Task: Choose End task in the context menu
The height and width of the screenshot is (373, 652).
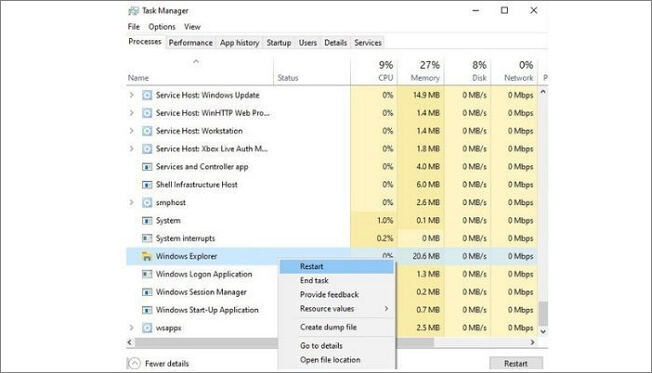Action: pos(336,281)
